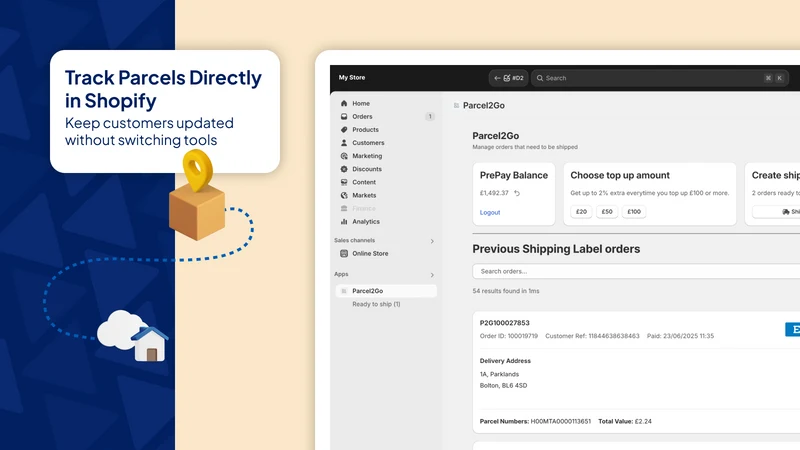Expand the Apps section chevron
The height and width of the screenshot is (450, 800).
tap(432, 275)
